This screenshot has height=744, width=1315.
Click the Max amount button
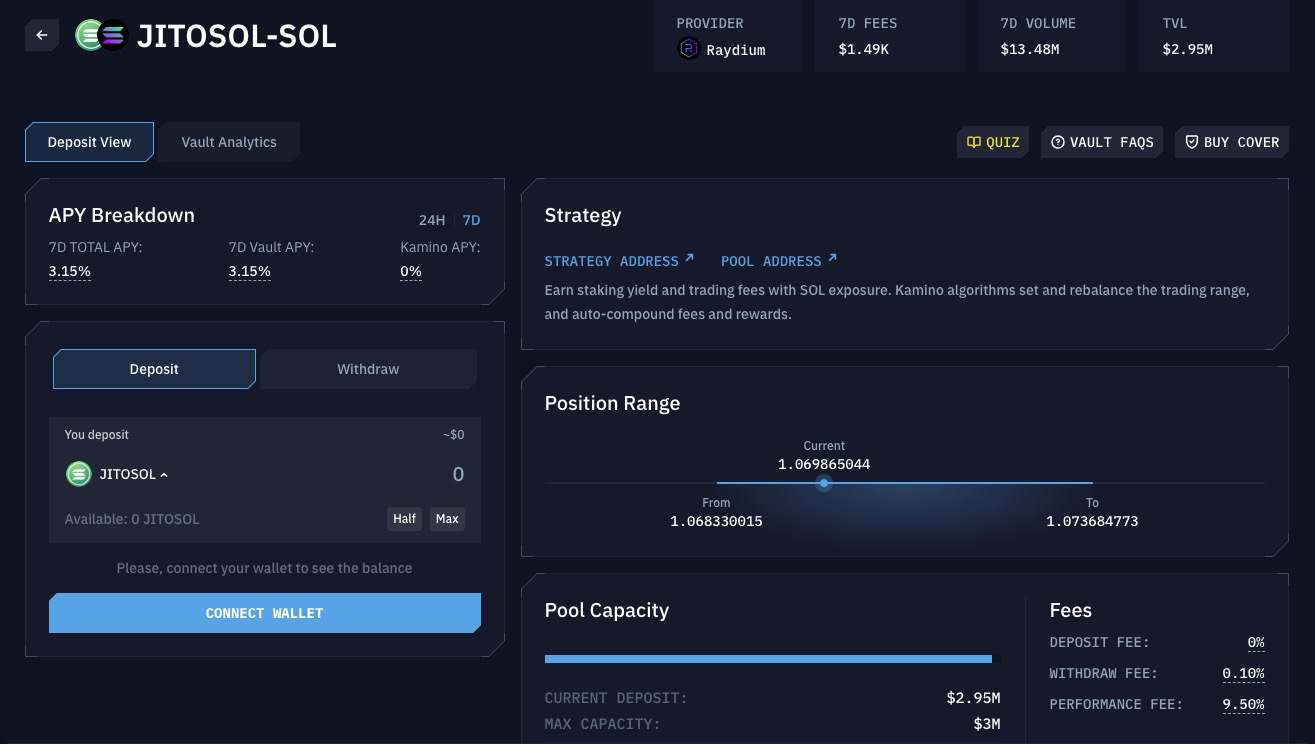tap(447, 519)
